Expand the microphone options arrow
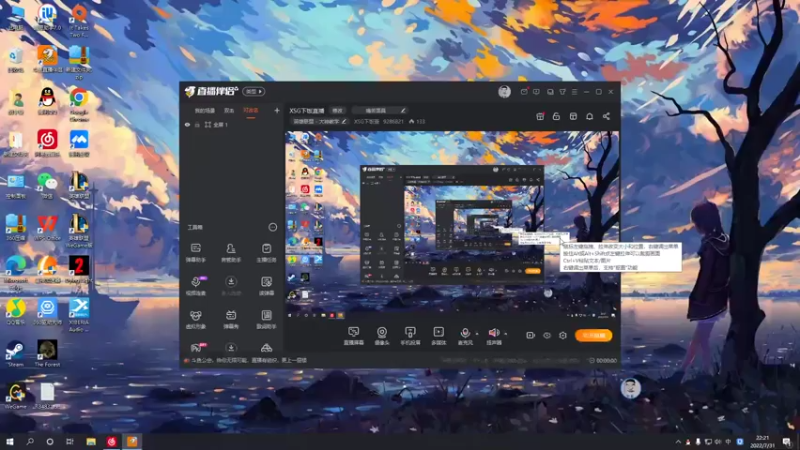This screenshot has width=800, height=450. pos(477,334)
